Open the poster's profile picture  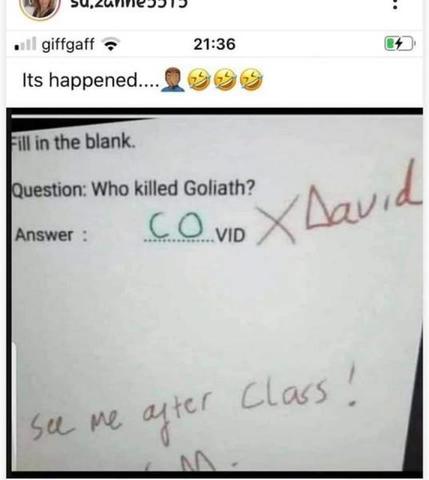click(40, 7)
